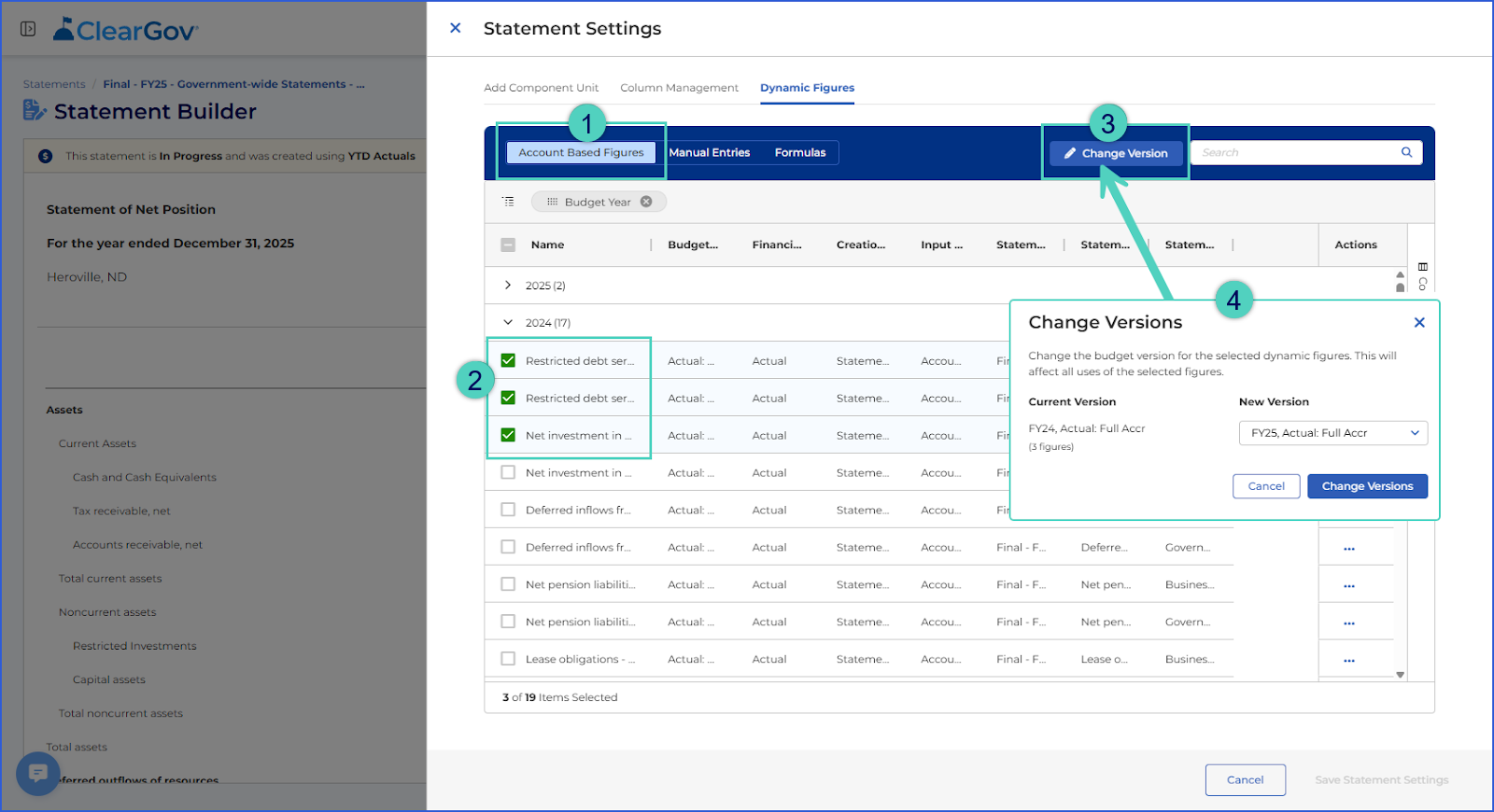Close the Statement Settings panel
Viewport: 1494px width, 812px height.
click(456, 28)
